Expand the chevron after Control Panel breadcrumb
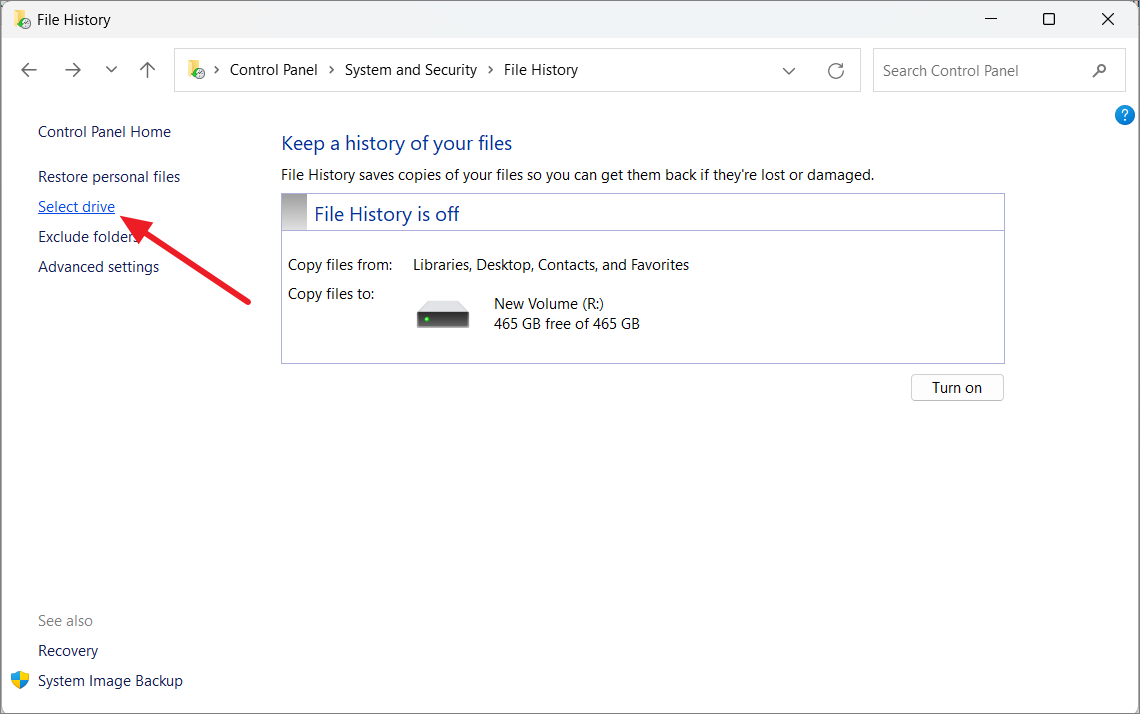 (330, 69)
